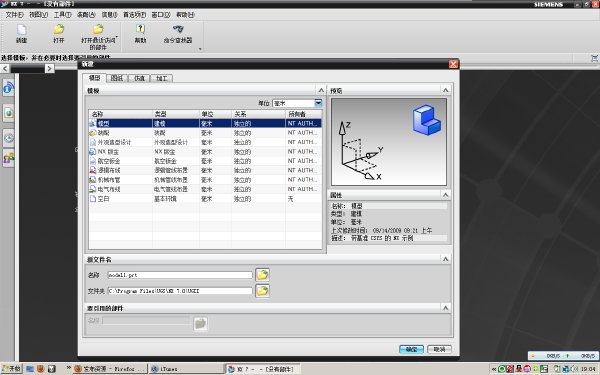
Task: Switch to the 加工 (Manufacturing) tab
Action: (161, 78)
